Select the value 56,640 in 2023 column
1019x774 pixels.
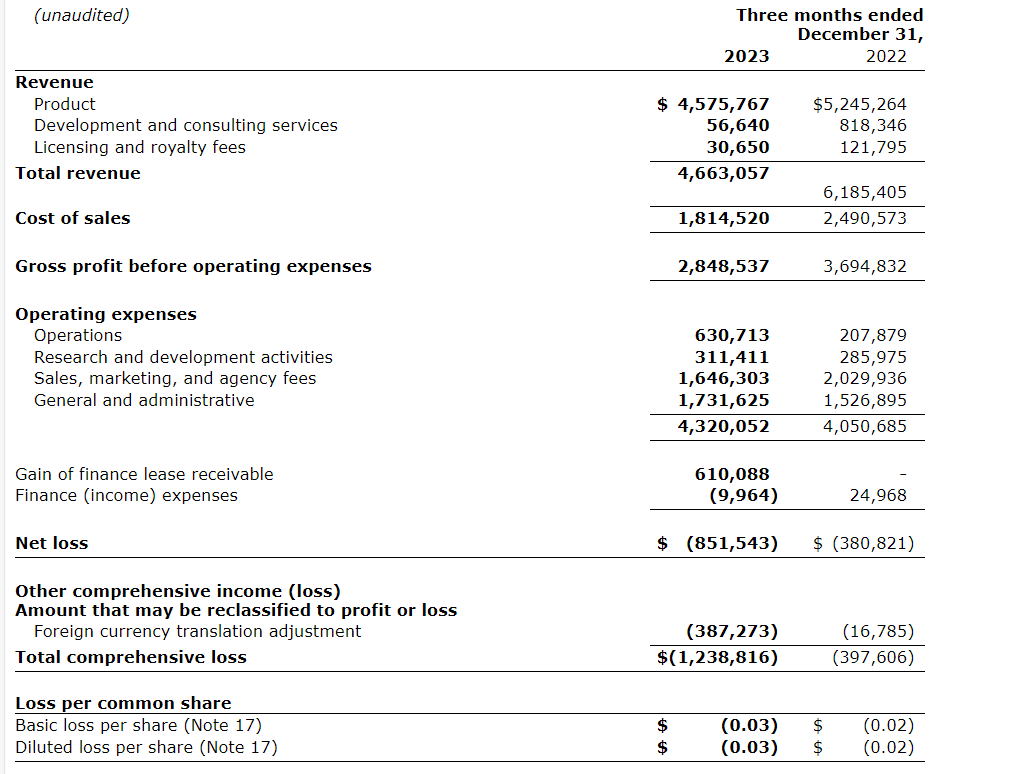coord(738,125)
